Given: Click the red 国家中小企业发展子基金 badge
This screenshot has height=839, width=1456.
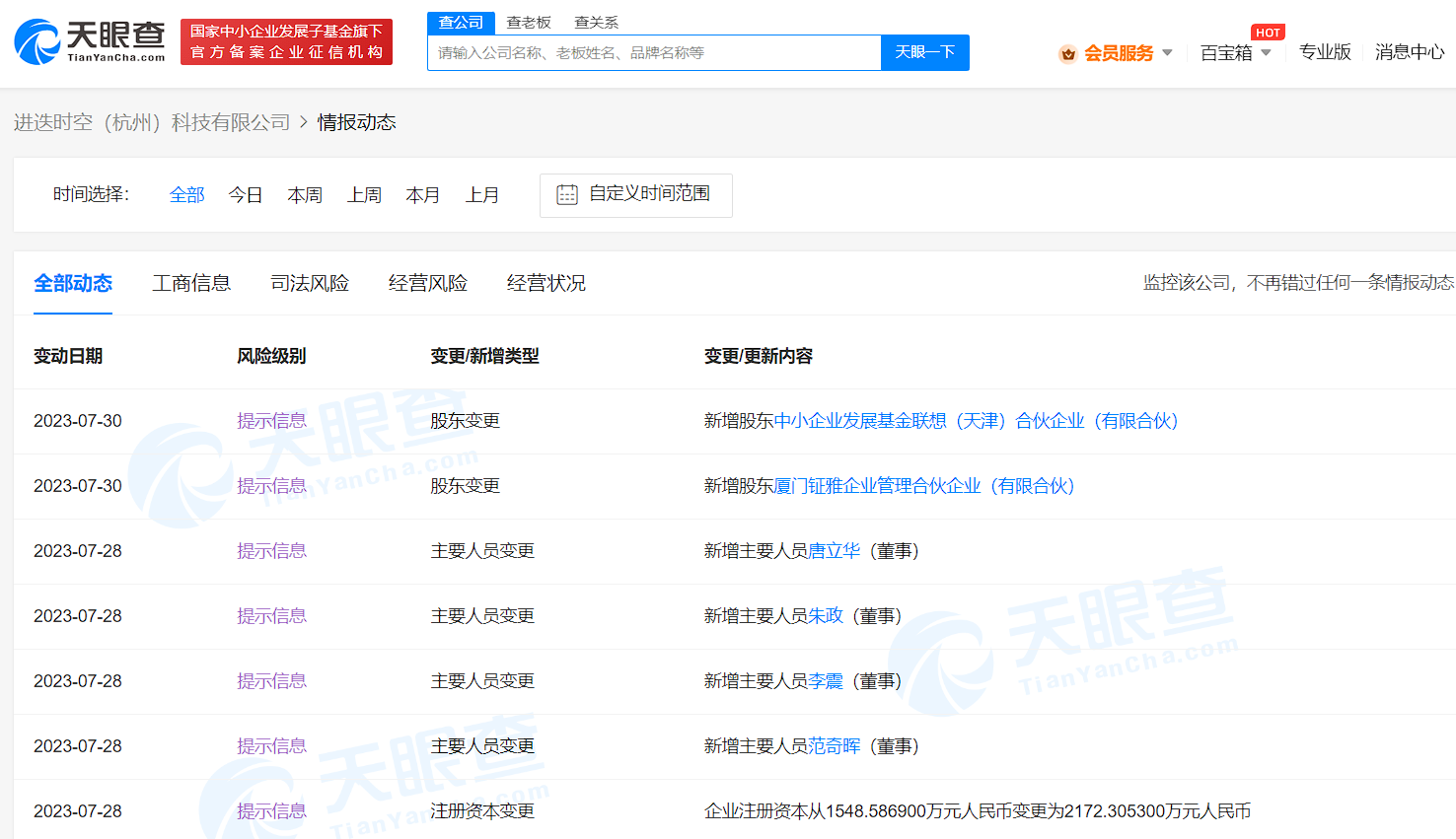Looking at the screenshot, I should tap(286, 42).
